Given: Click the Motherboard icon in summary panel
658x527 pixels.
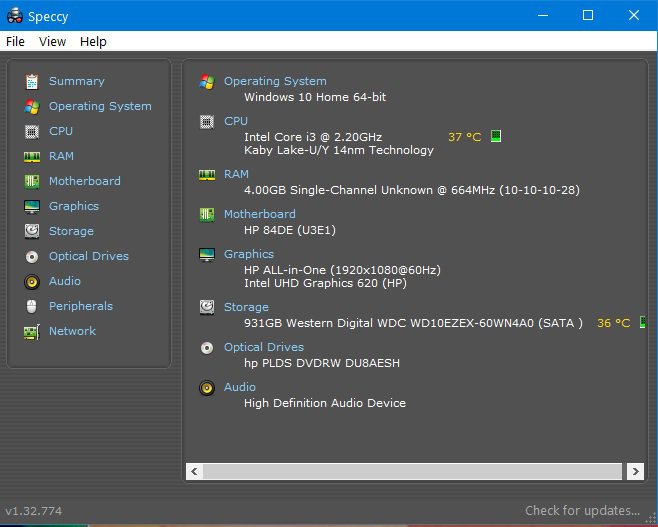Looking at the screenshot, I should point(207,215).
